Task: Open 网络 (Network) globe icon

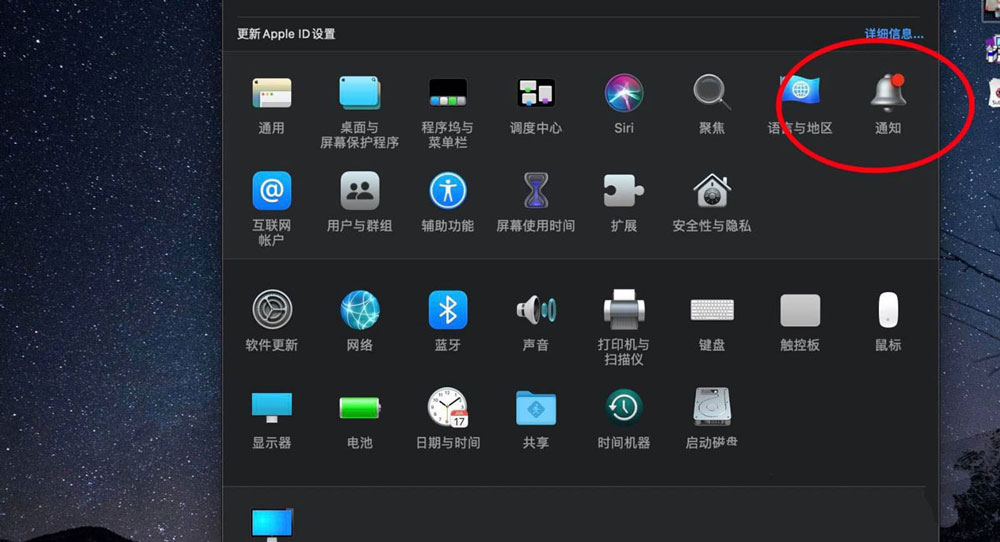Action: (x=360, y=310)
